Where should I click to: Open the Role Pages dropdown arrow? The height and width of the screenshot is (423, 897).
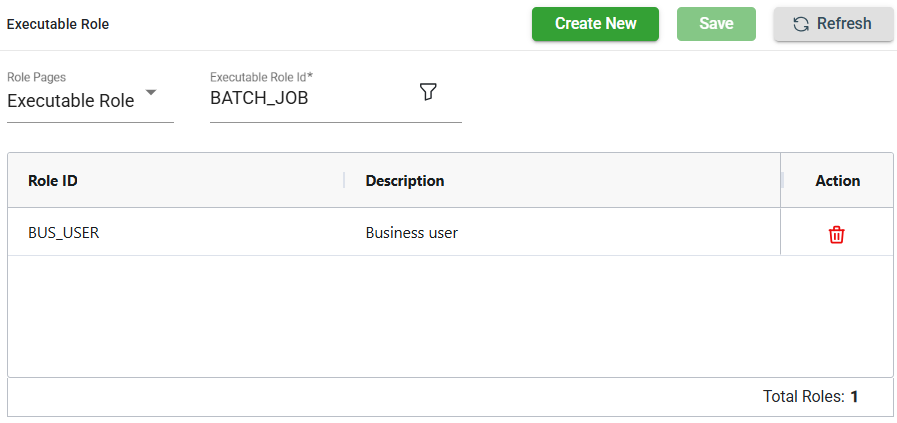click(151, 93)
